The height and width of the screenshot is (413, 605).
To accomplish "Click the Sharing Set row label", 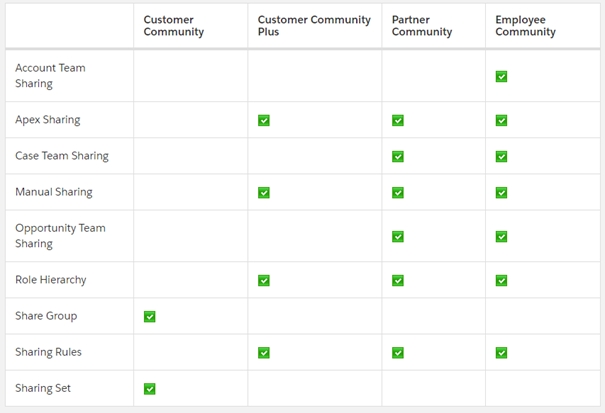I will click(43, 388).
